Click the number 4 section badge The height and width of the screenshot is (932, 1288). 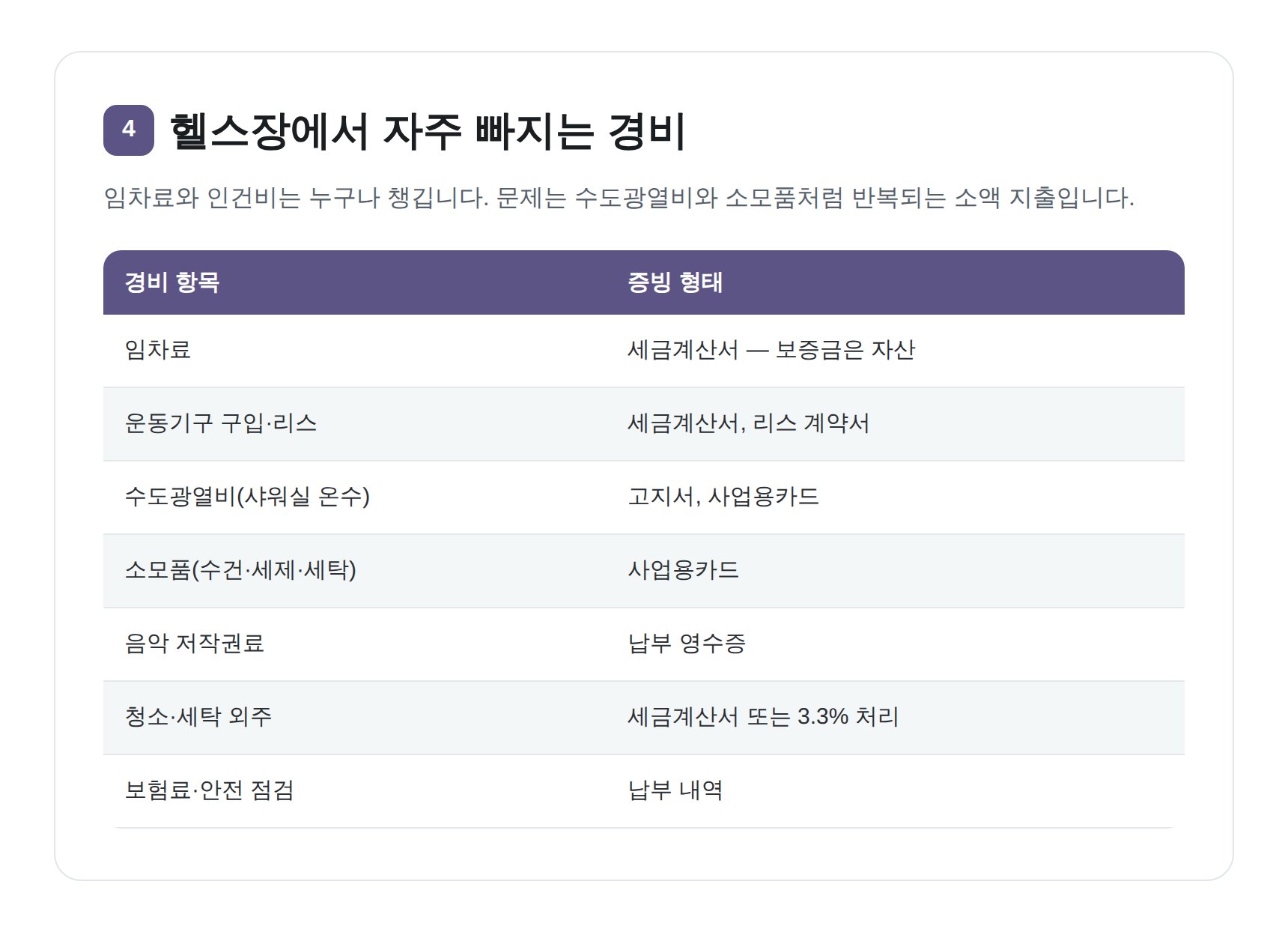129,130
